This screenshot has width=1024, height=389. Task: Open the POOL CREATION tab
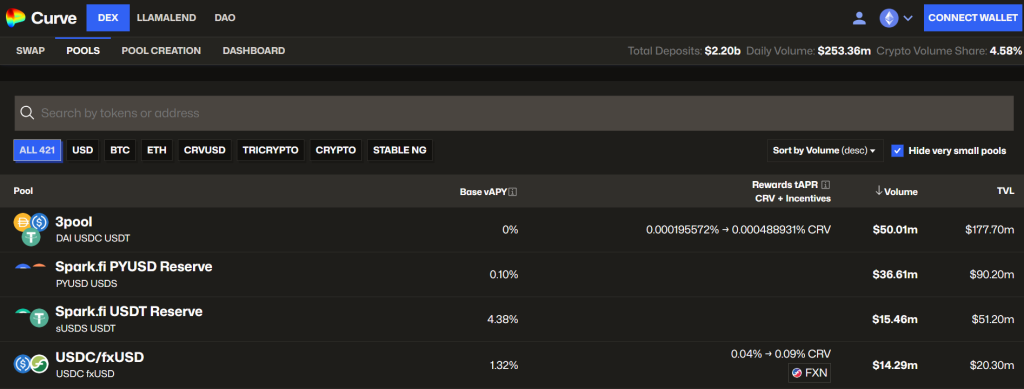point(161,50)
